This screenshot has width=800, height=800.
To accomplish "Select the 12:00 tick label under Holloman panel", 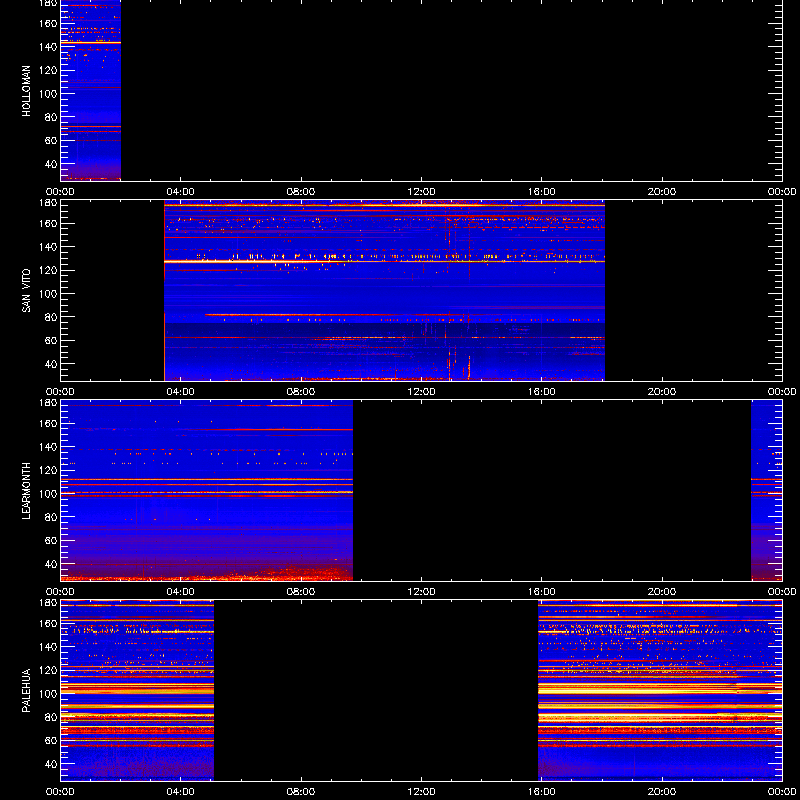I will (421, 192).
